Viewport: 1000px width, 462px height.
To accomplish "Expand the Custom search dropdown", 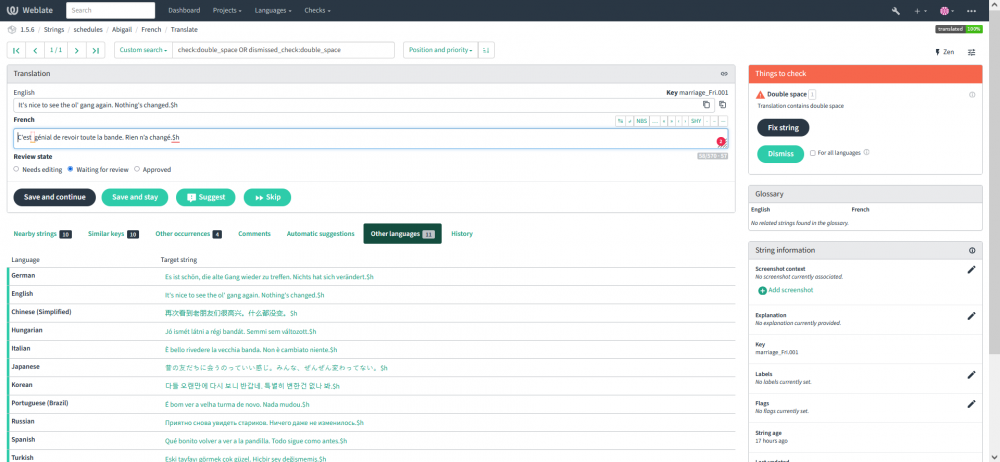I will tap(143, 50).
